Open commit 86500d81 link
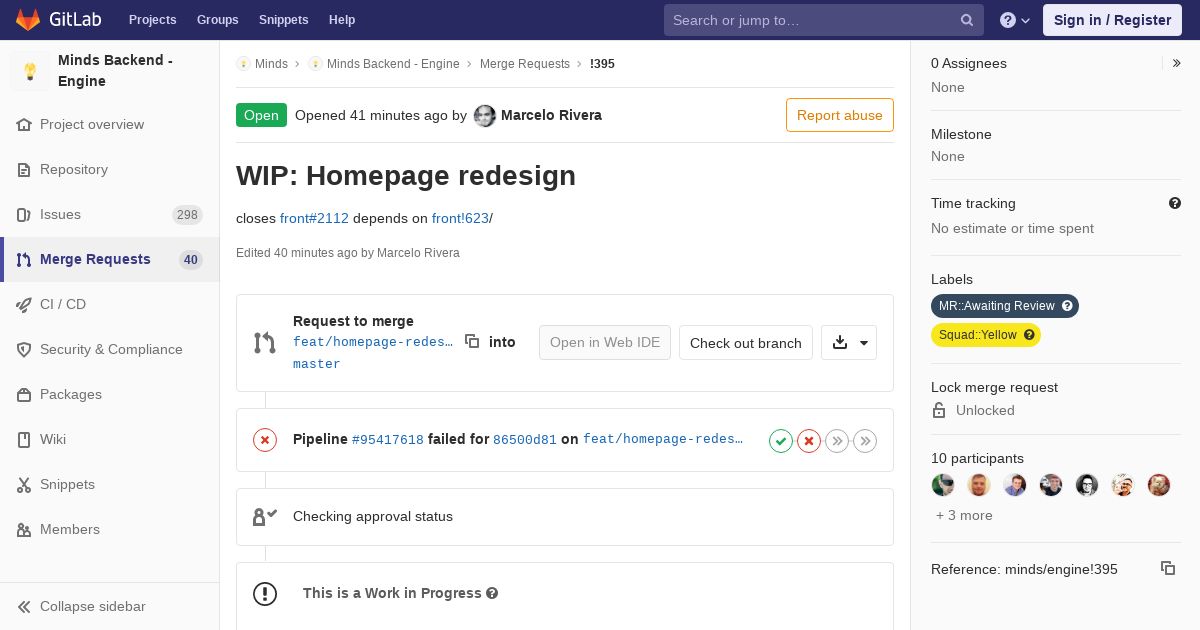The width and height of the screenshot is (1200, 630). tap(525, 439)
